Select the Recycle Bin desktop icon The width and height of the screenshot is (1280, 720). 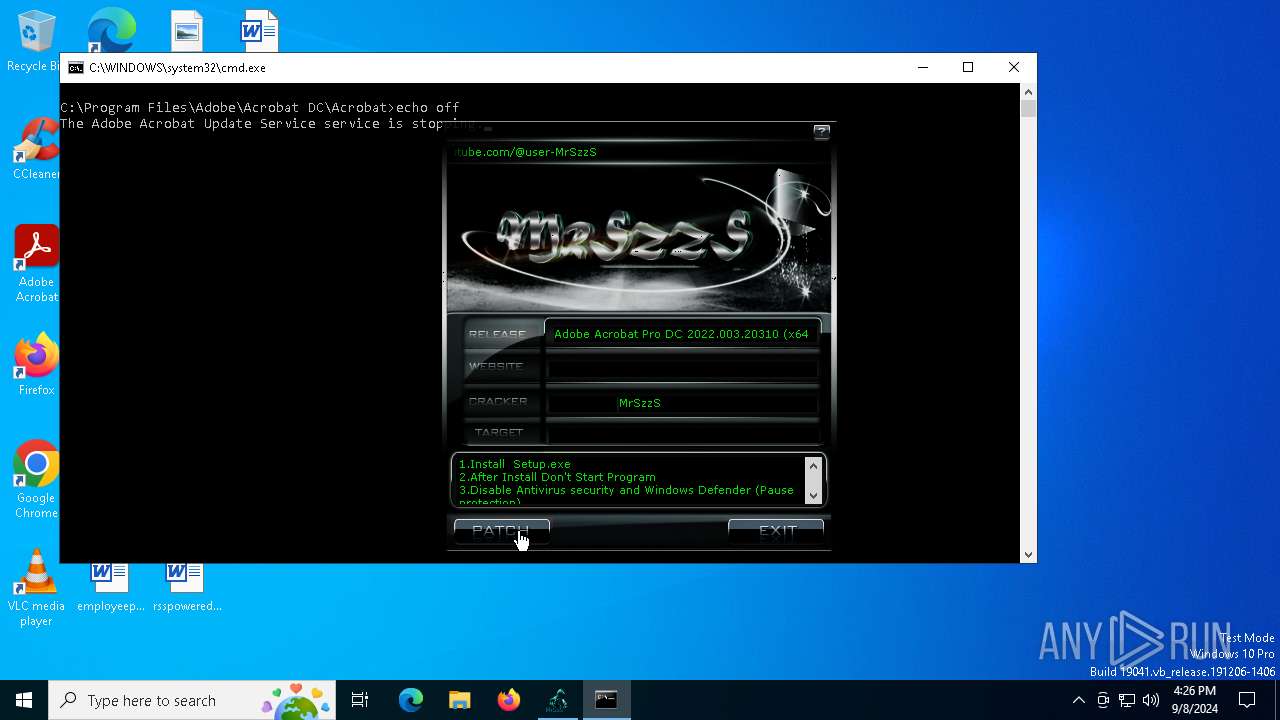click(x=36, y=41)
